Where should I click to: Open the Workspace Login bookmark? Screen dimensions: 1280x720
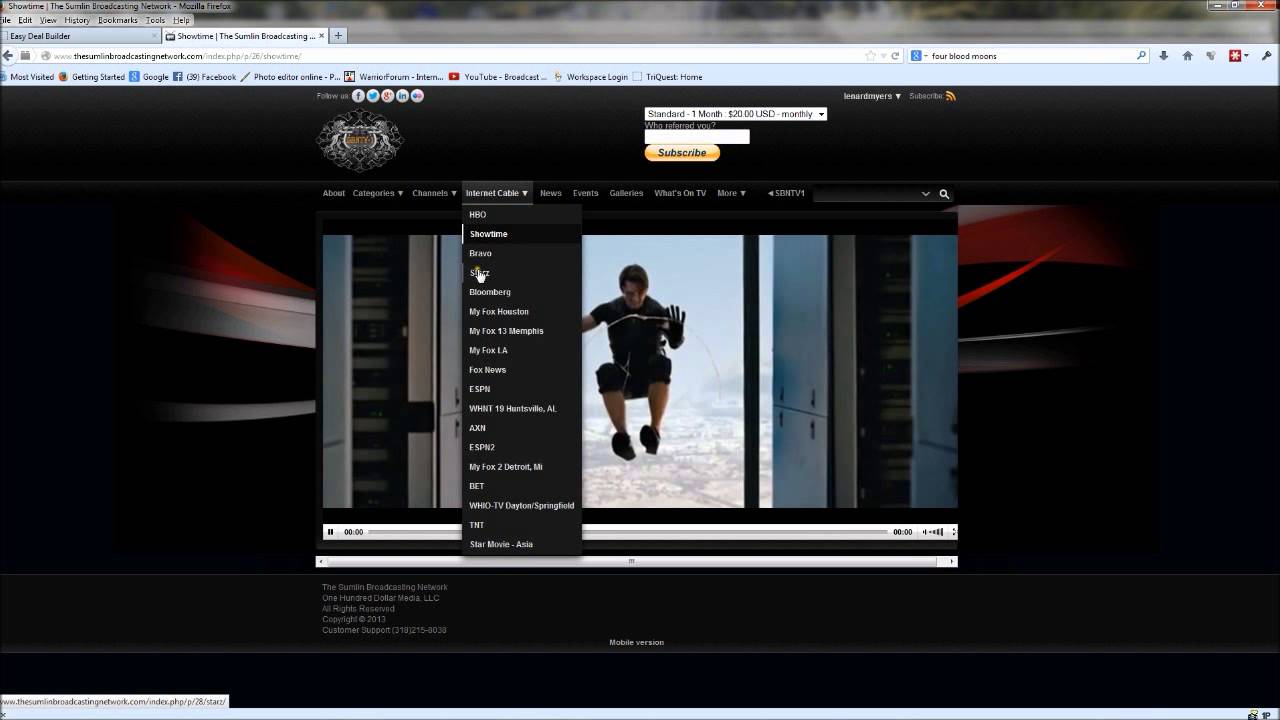pos(590,77)
